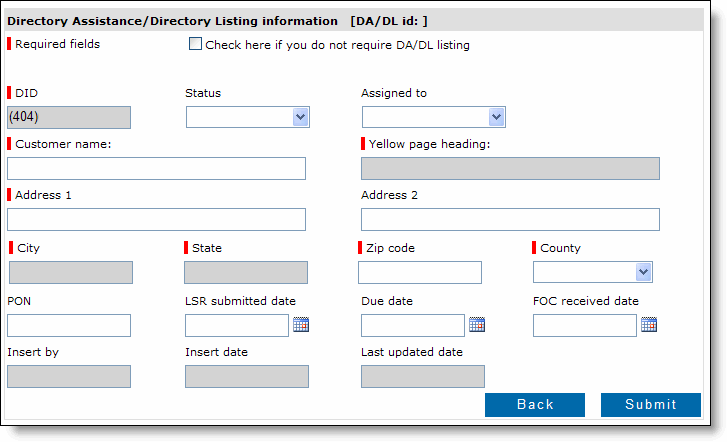Click the Yellow page heading field

click(510, 168)
